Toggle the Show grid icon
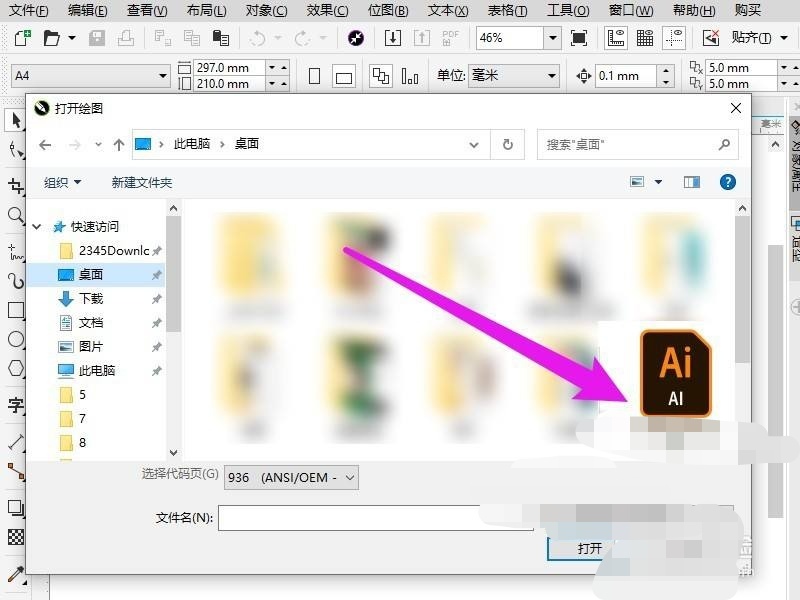 (x=645, y=38)
